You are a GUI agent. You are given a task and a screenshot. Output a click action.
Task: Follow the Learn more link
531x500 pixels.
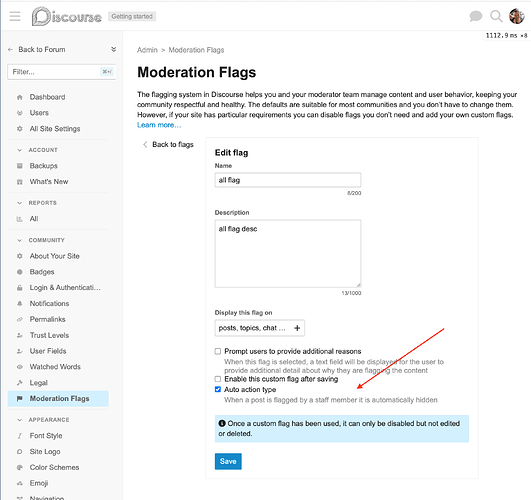(159, 125)
